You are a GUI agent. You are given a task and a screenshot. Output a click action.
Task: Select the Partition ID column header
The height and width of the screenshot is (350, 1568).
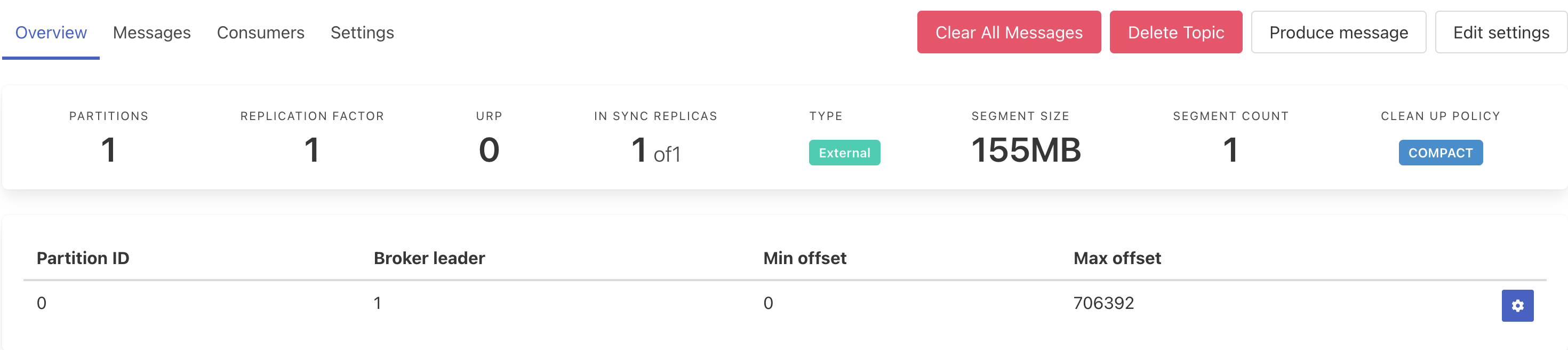[x=83, y=258]
